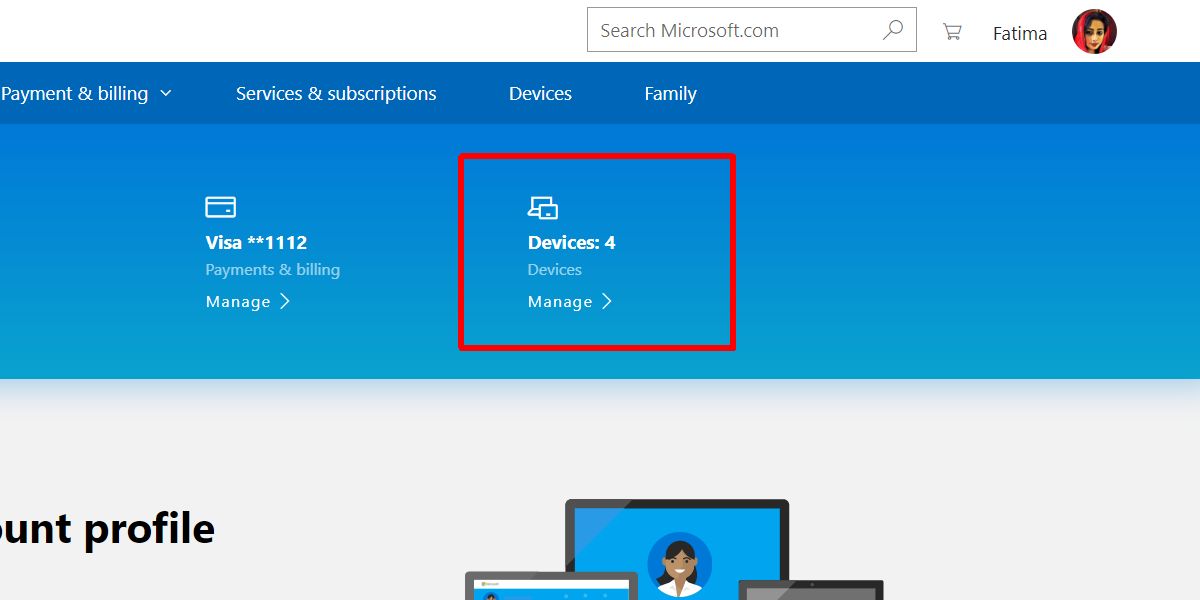Click Manage under Devices: 4
The image size is (1200, 600).
coord(560,302)
